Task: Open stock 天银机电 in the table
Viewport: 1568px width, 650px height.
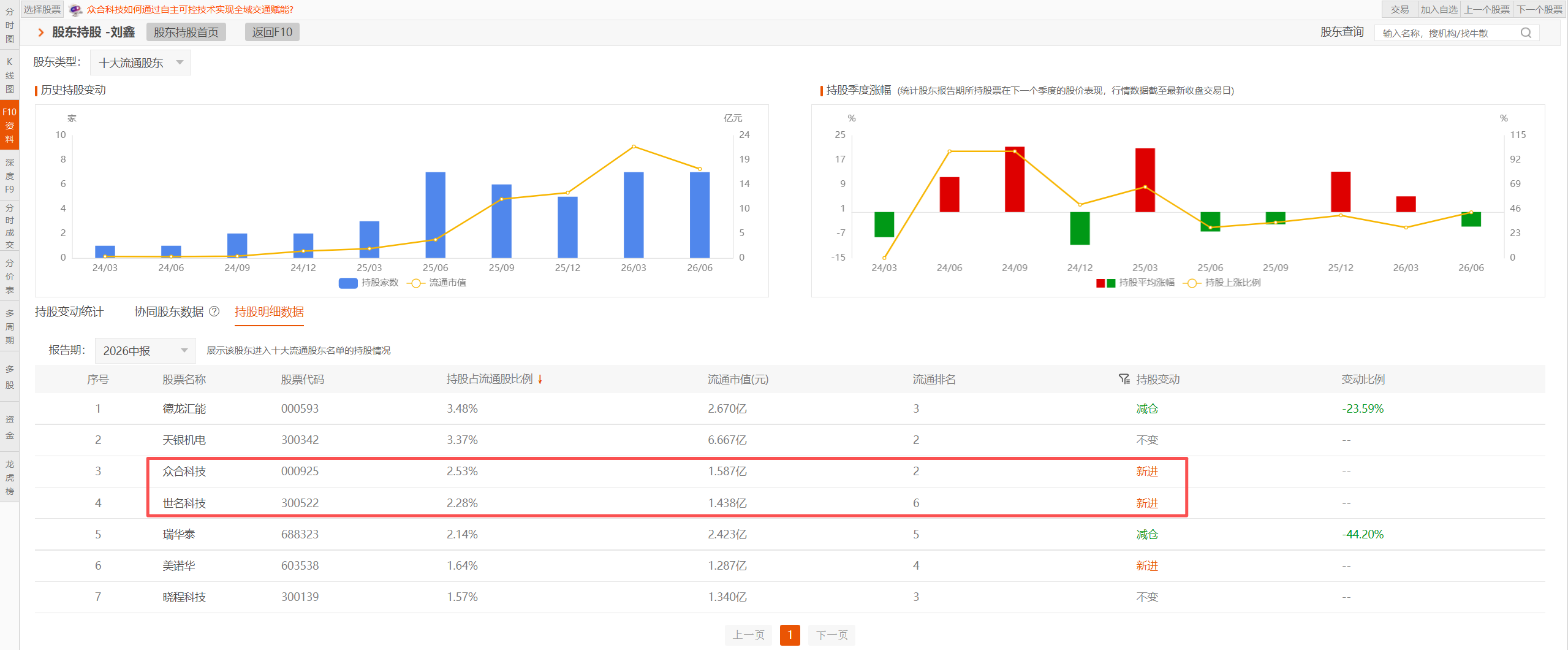Action: tap(184, 440)
